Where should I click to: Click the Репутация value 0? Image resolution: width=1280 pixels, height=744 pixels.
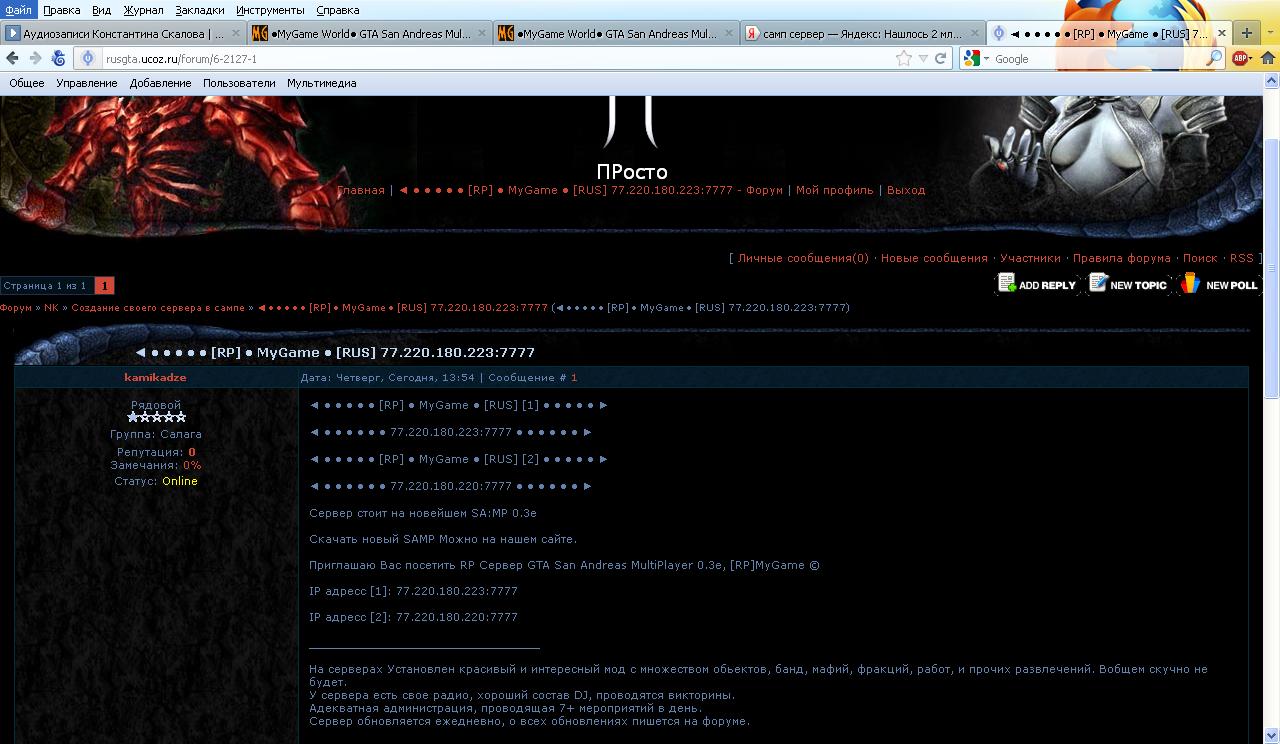pos(192,452)
